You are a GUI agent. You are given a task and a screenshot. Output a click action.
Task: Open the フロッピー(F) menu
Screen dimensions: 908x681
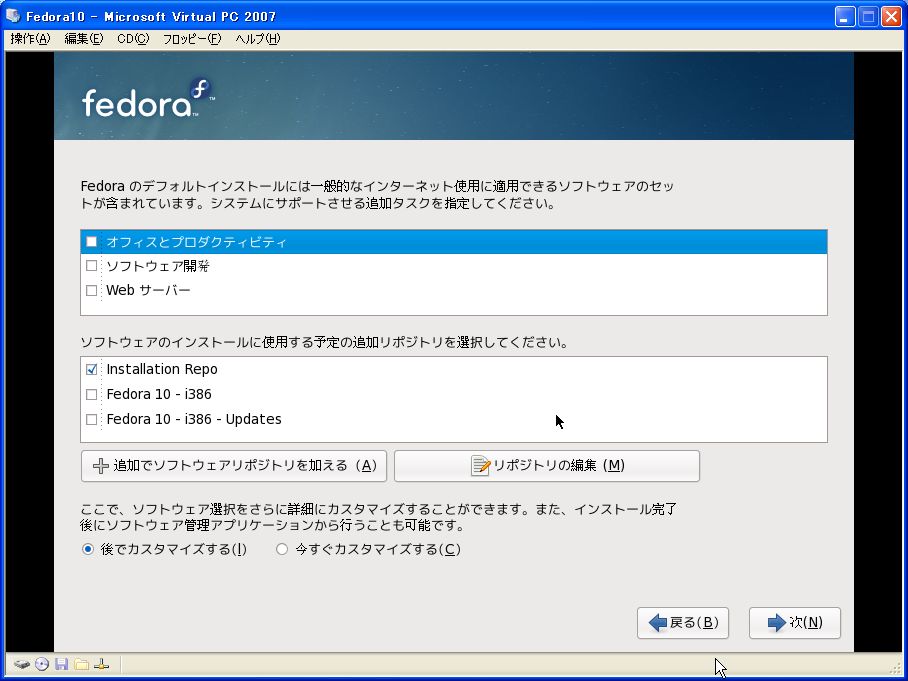[192, 39]
